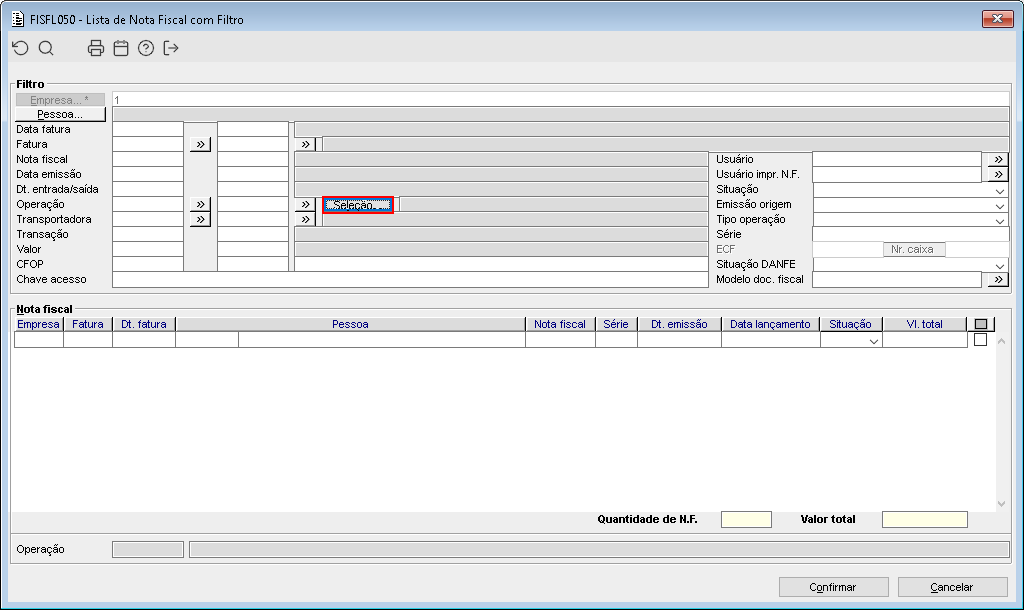Screen dimensions: 1024x610
Task: Click first Nota fiscal input field
Action: (x=148, y=159)
